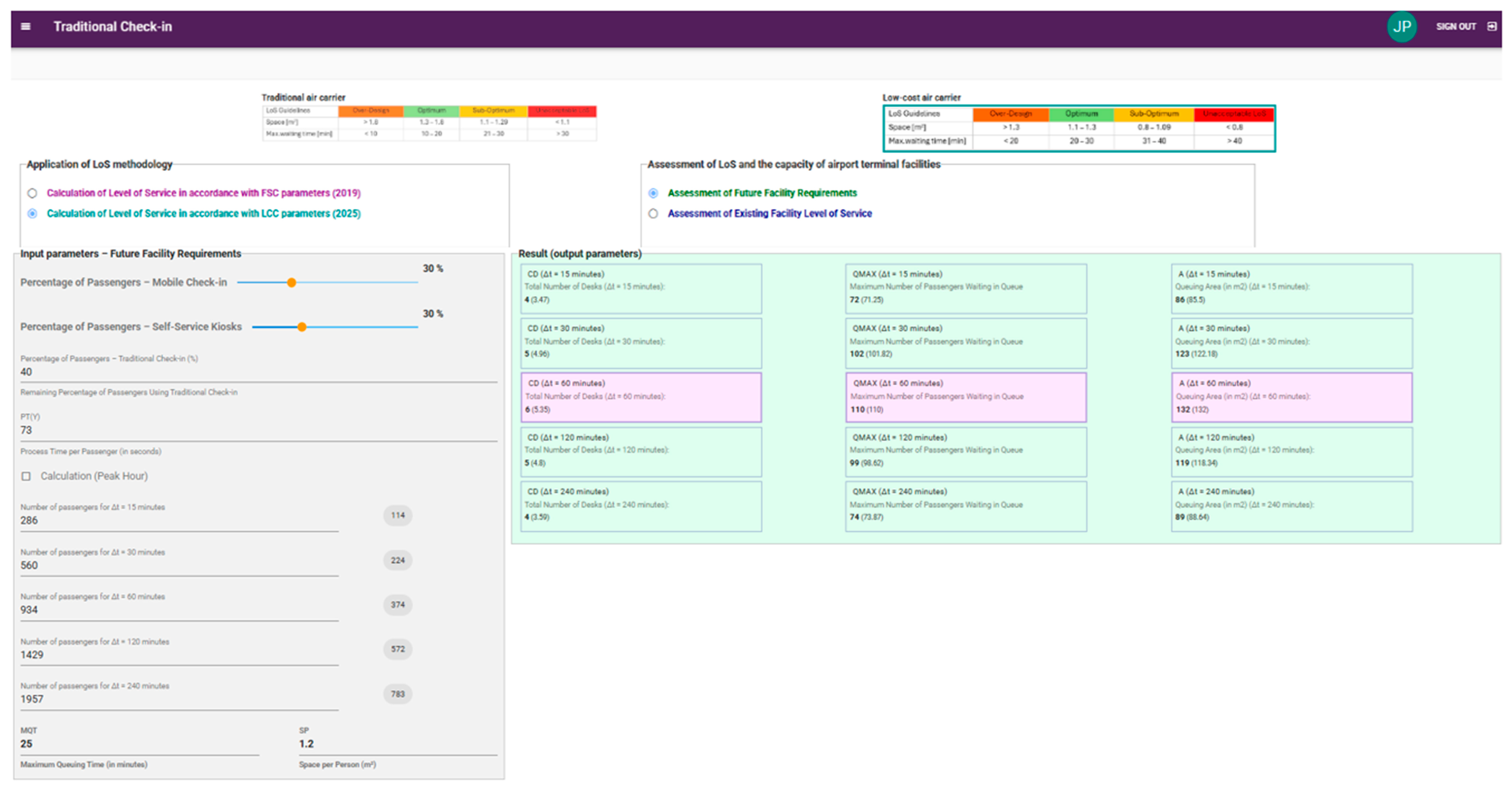Open the hamburger navigation menu
This screenshot has height=791, width=1512.
[x=25, y=26]
